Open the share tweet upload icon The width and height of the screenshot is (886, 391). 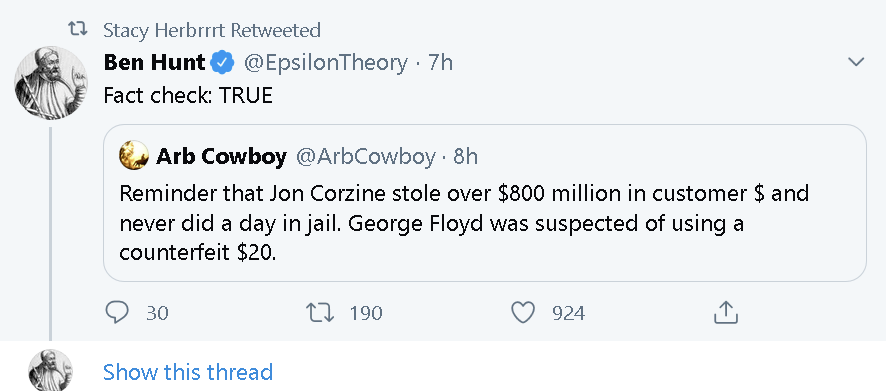(x=726, y=312)
